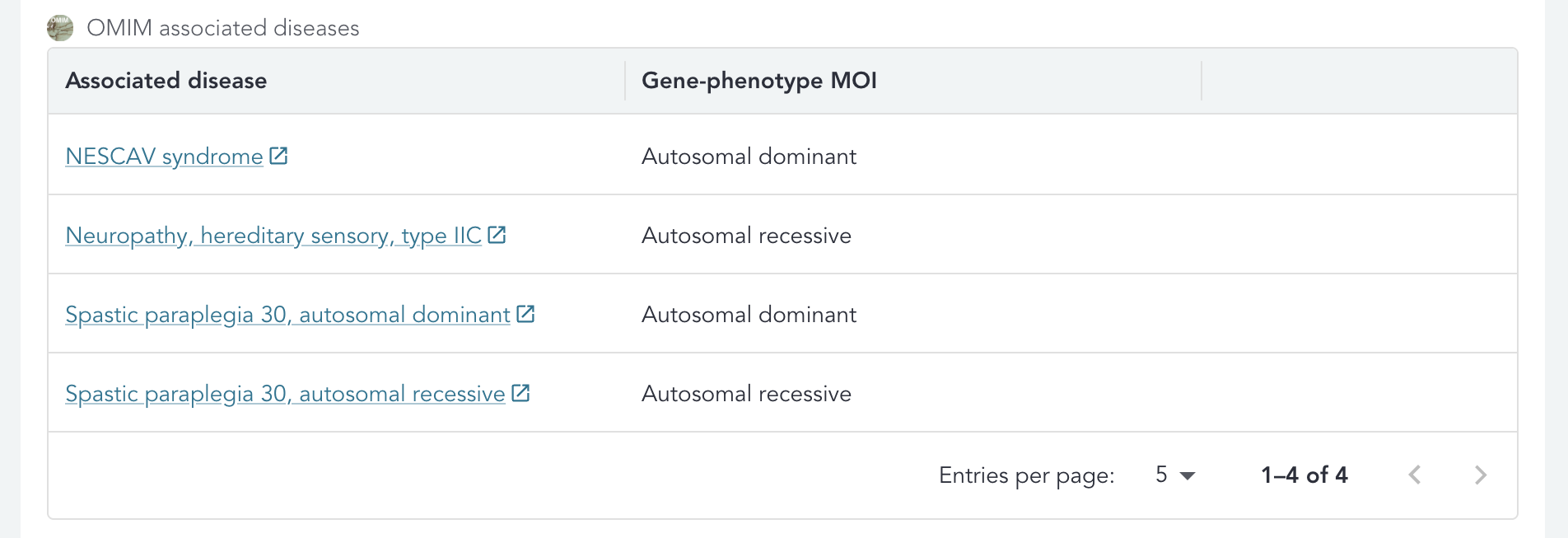Image resolution: width=1568 pixels, height=538 pixels.
Task: Click external-link icon beside NESCAV syndrome
Action: click(x=278, y=156)
